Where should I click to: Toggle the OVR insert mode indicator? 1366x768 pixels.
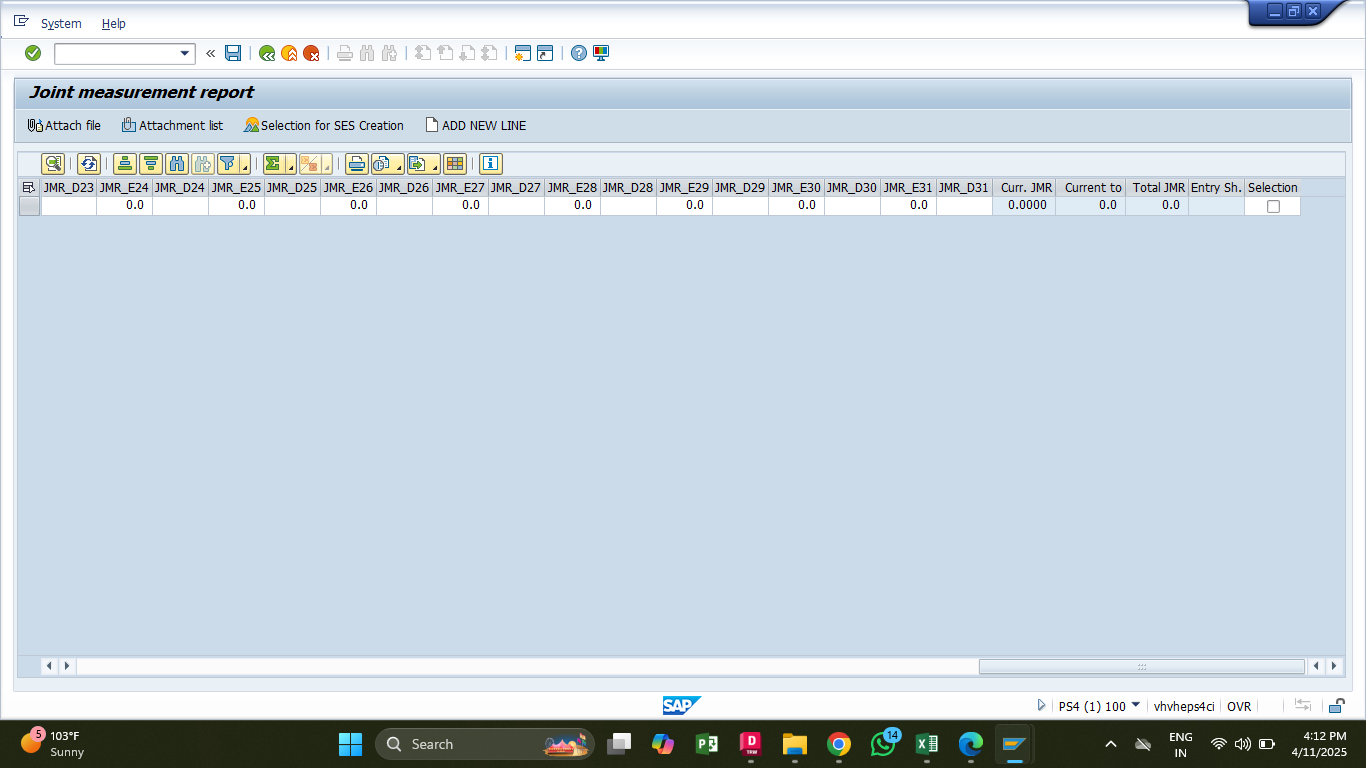(1238, 706)
